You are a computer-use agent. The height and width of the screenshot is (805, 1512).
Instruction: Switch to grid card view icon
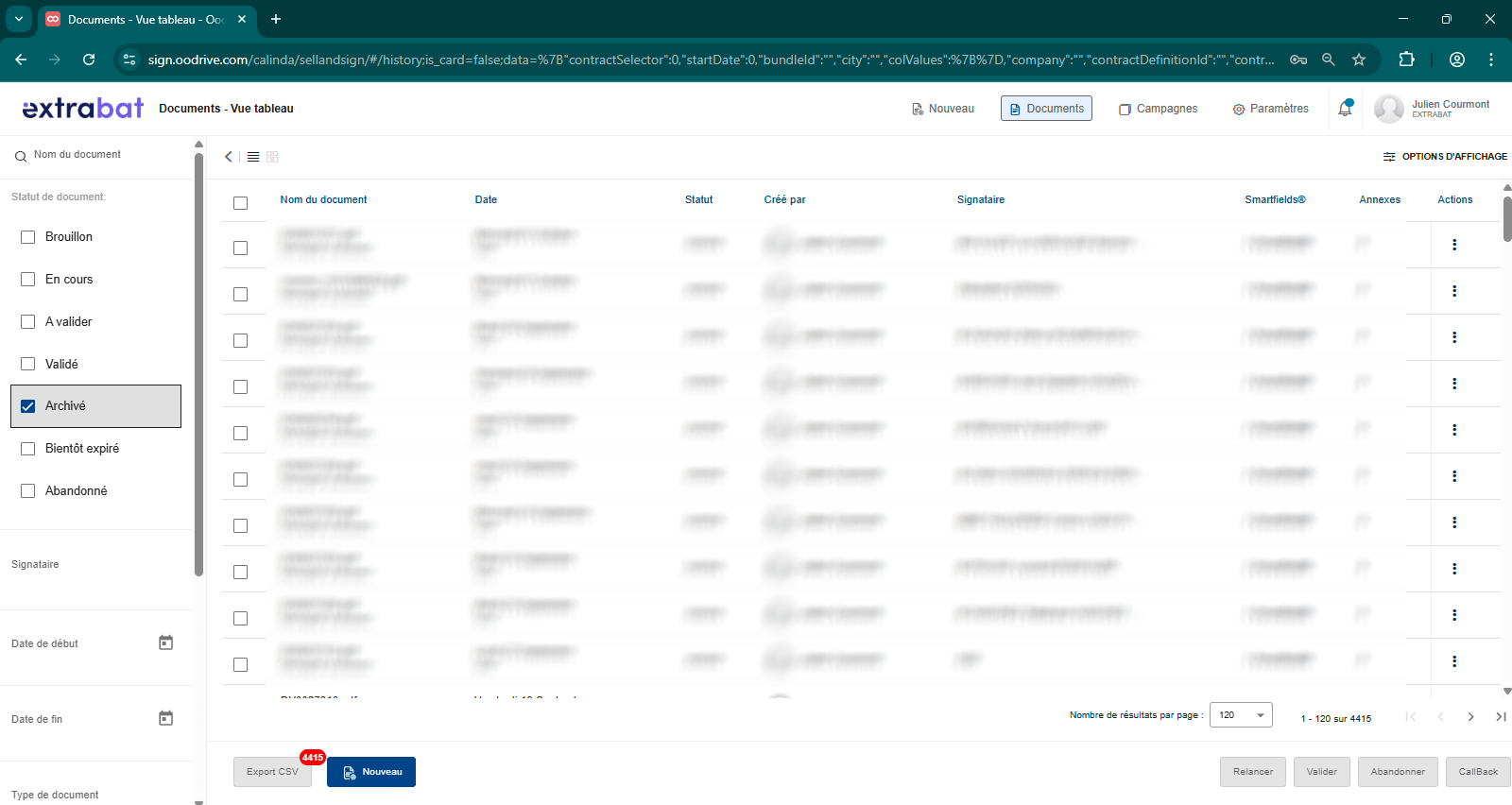click(x=272, y=157)
